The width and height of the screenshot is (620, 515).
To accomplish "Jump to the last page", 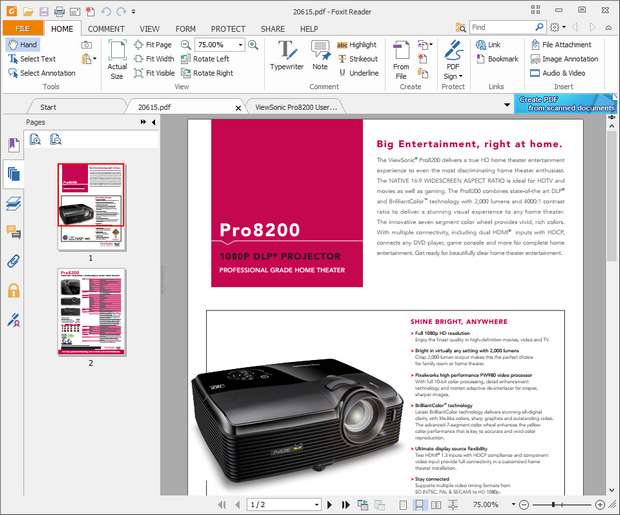I will [345, 505].
